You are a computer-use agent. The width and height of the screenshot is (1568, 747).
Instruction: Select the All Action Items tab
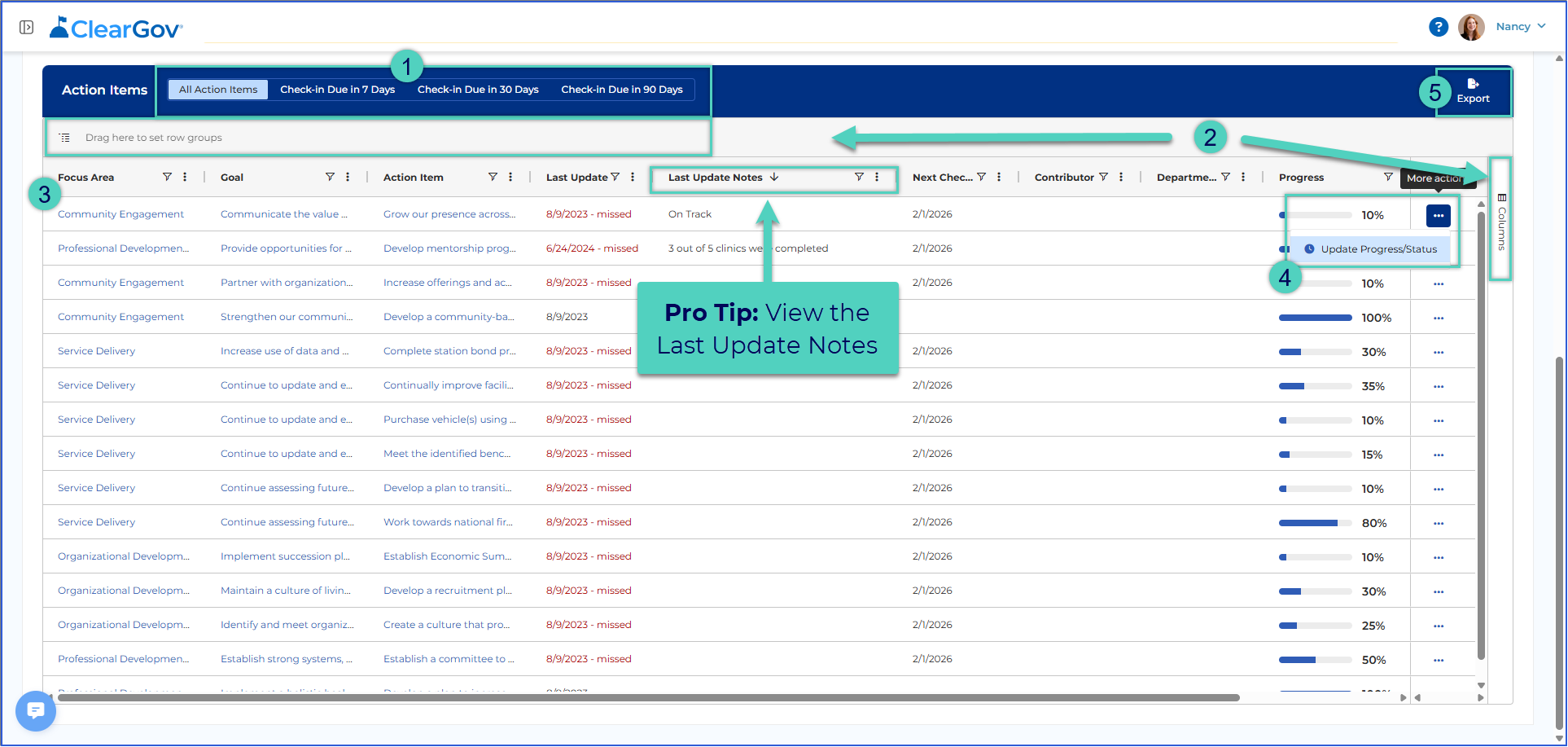(x=218, y=90)
